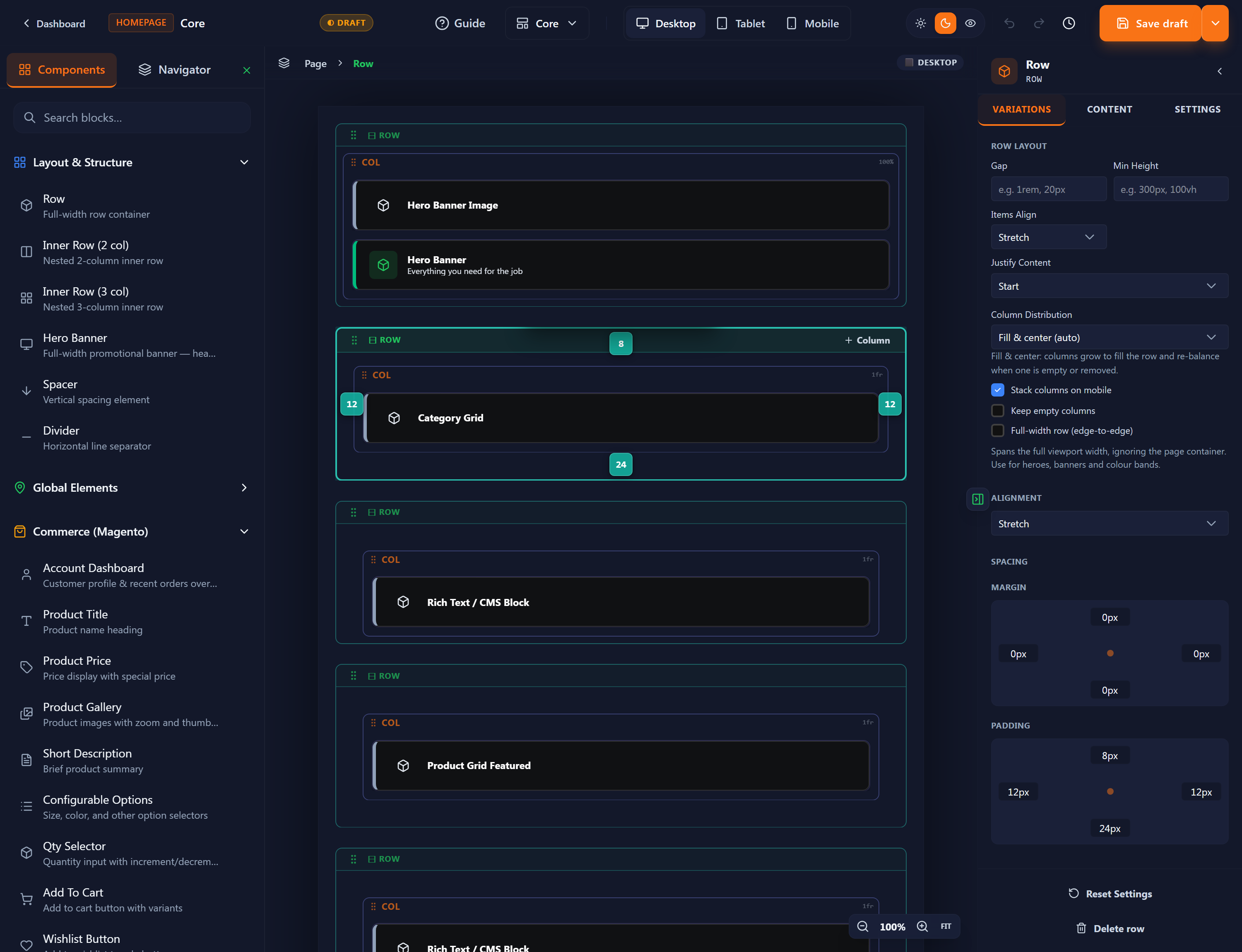Click the Min Height input field
1242x952 pixels.
(x=1170, y=189)
